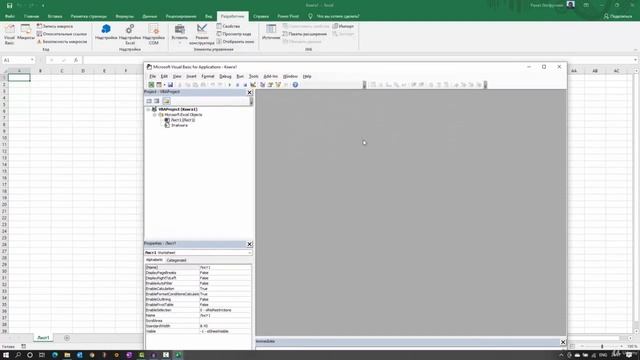This screenshot has width=640, height=360.
Task: Click the blue Help question-mark icon
Action: [x=295, y=85]
